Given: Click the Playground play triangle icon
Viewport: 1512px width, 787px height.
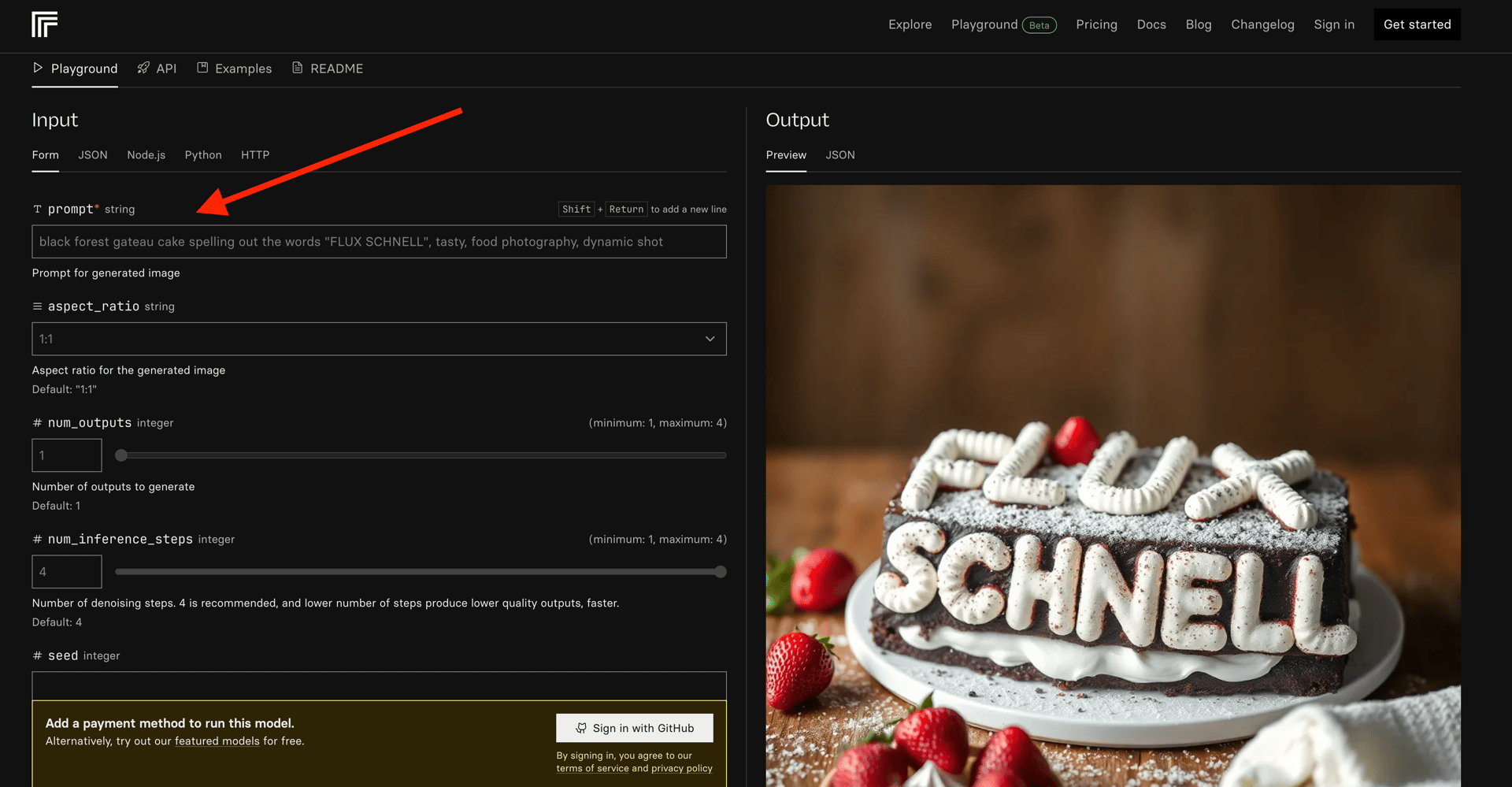Looking at the screenshot, I should tap(38, 68).
